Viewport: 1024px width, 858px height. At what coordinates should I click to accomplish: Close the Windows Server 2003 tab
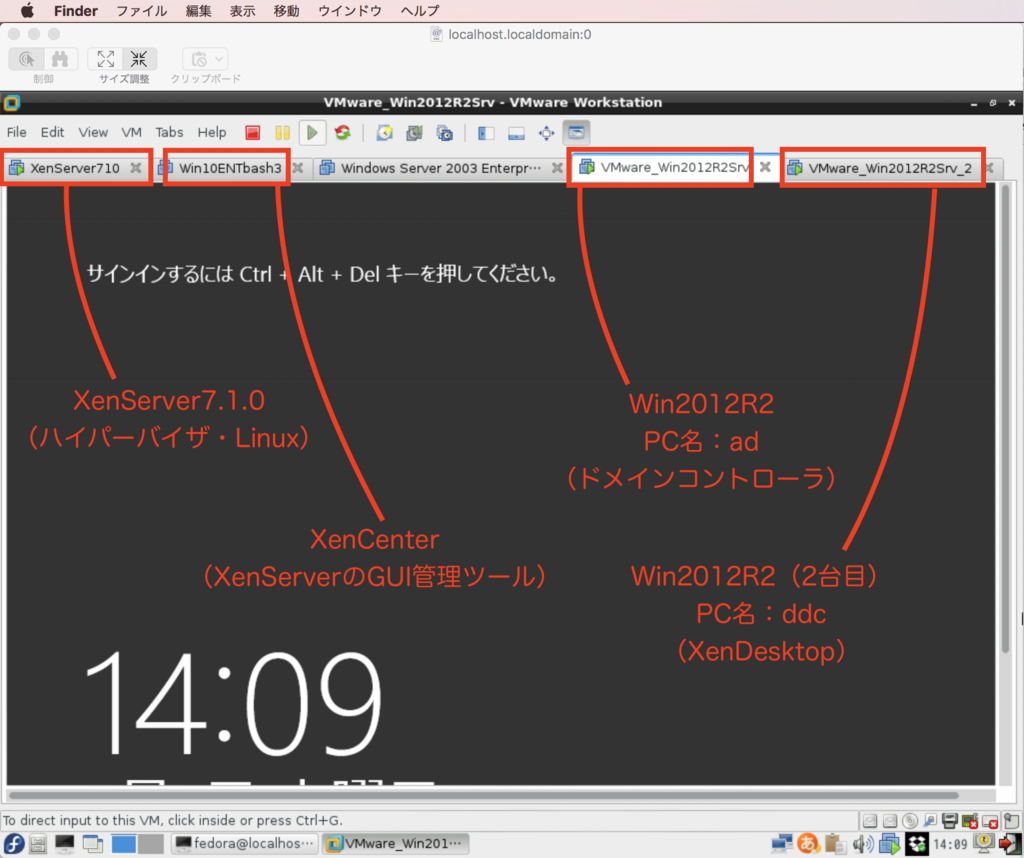click(x=557, y=168)
